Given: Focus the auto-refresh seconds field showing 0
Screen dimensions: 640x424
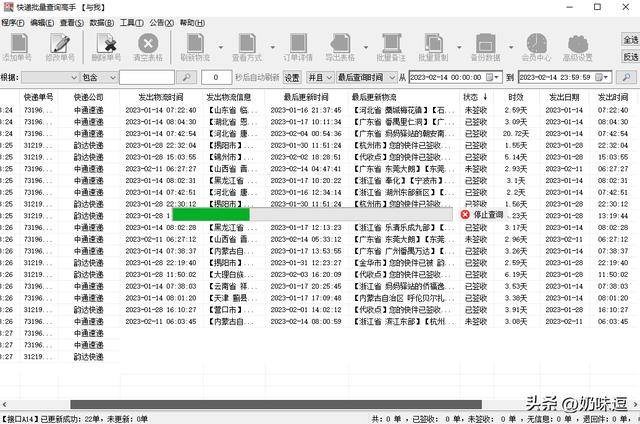Looking at the screenshot, I should 216,77.
